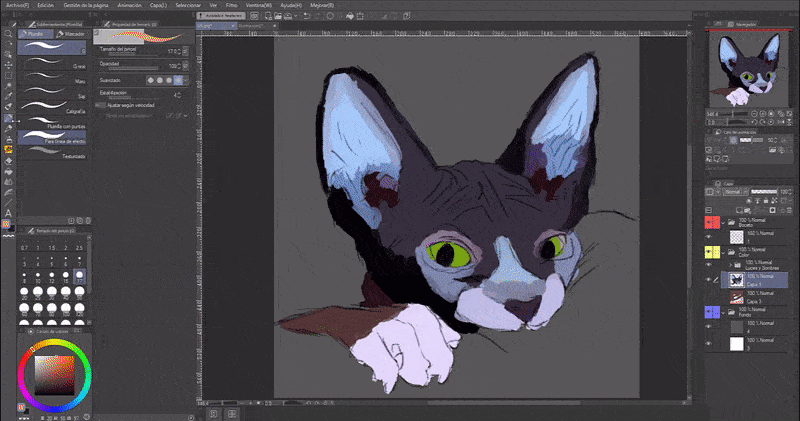Enable Ajustar según velocidad checkbox
Image resolution: width=800 pixels, height=421 pixels.
(101, 105)
